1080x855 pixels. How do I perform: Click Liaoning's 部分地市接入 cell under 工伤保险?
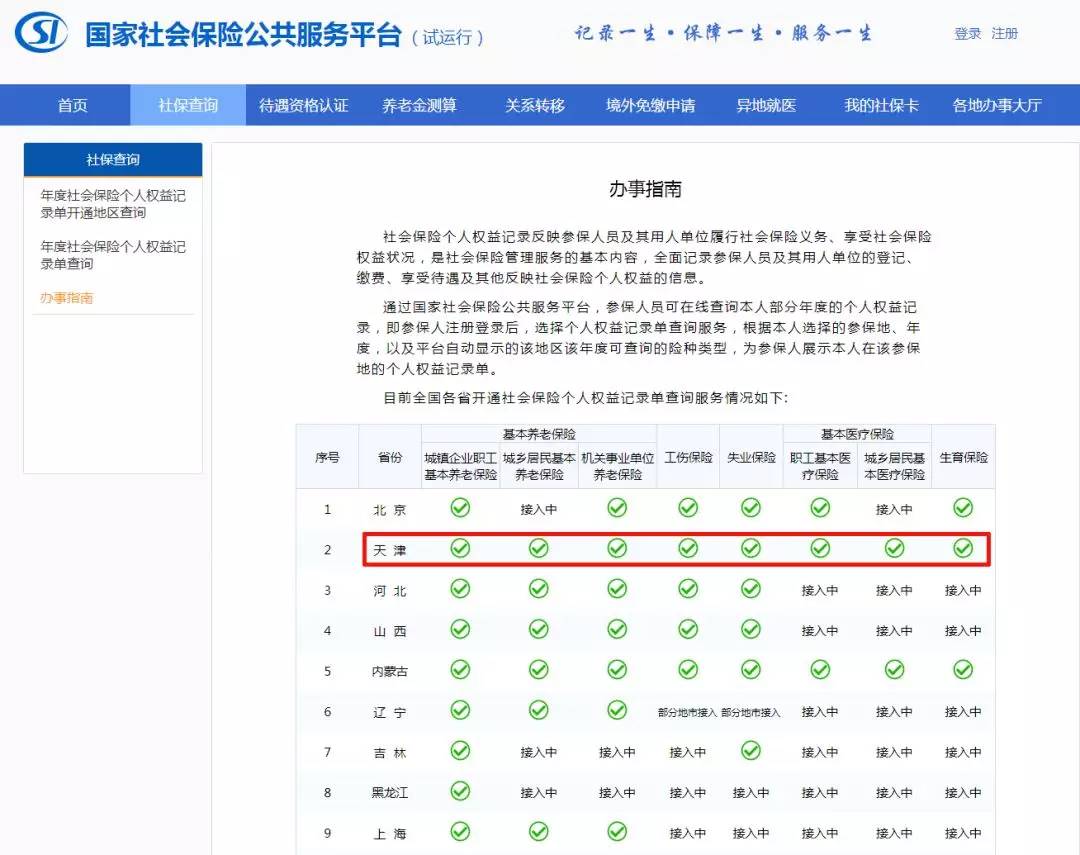[x=688, y=712]
